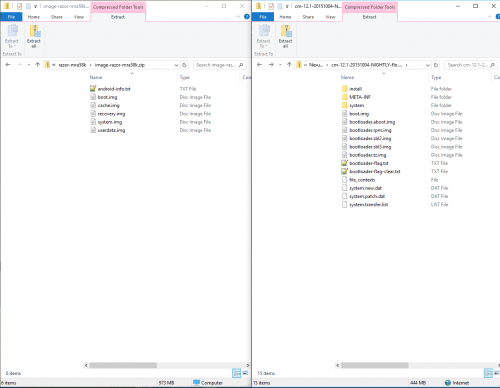
Task: Expand the ribbon in the right window
Action: [x=489, y=17]
